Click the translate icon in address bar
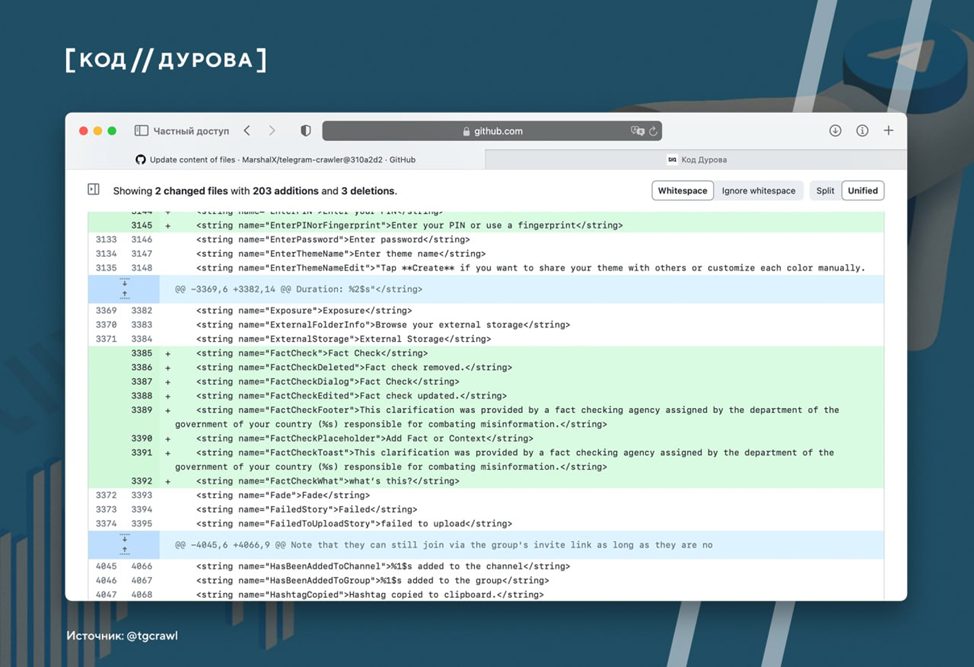The height and width of the screenshot is (667, 974). pos(637,131)
